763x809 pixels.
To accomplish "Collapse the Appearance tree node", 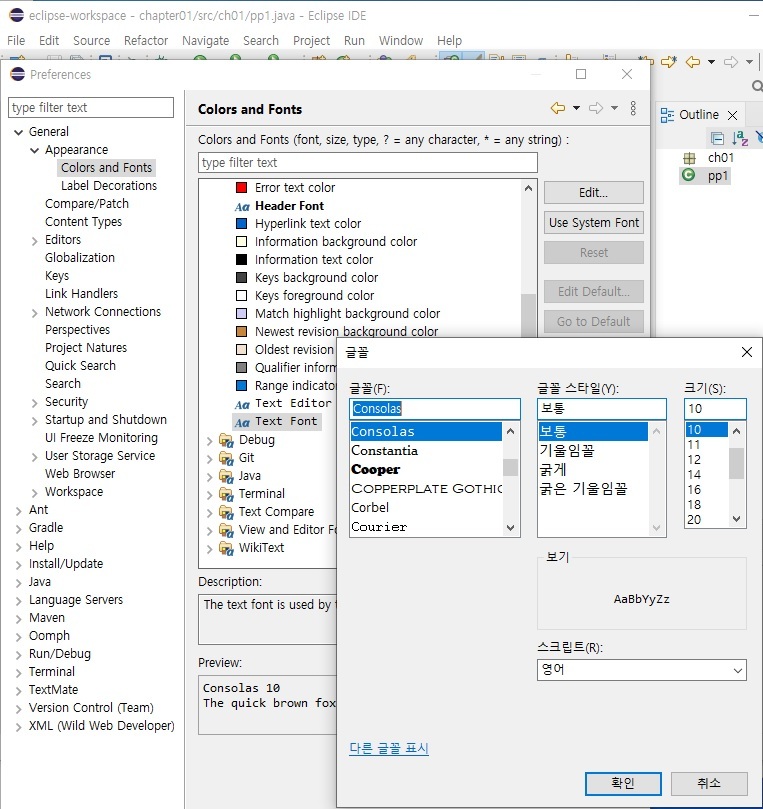I will (x=35, y=150).
